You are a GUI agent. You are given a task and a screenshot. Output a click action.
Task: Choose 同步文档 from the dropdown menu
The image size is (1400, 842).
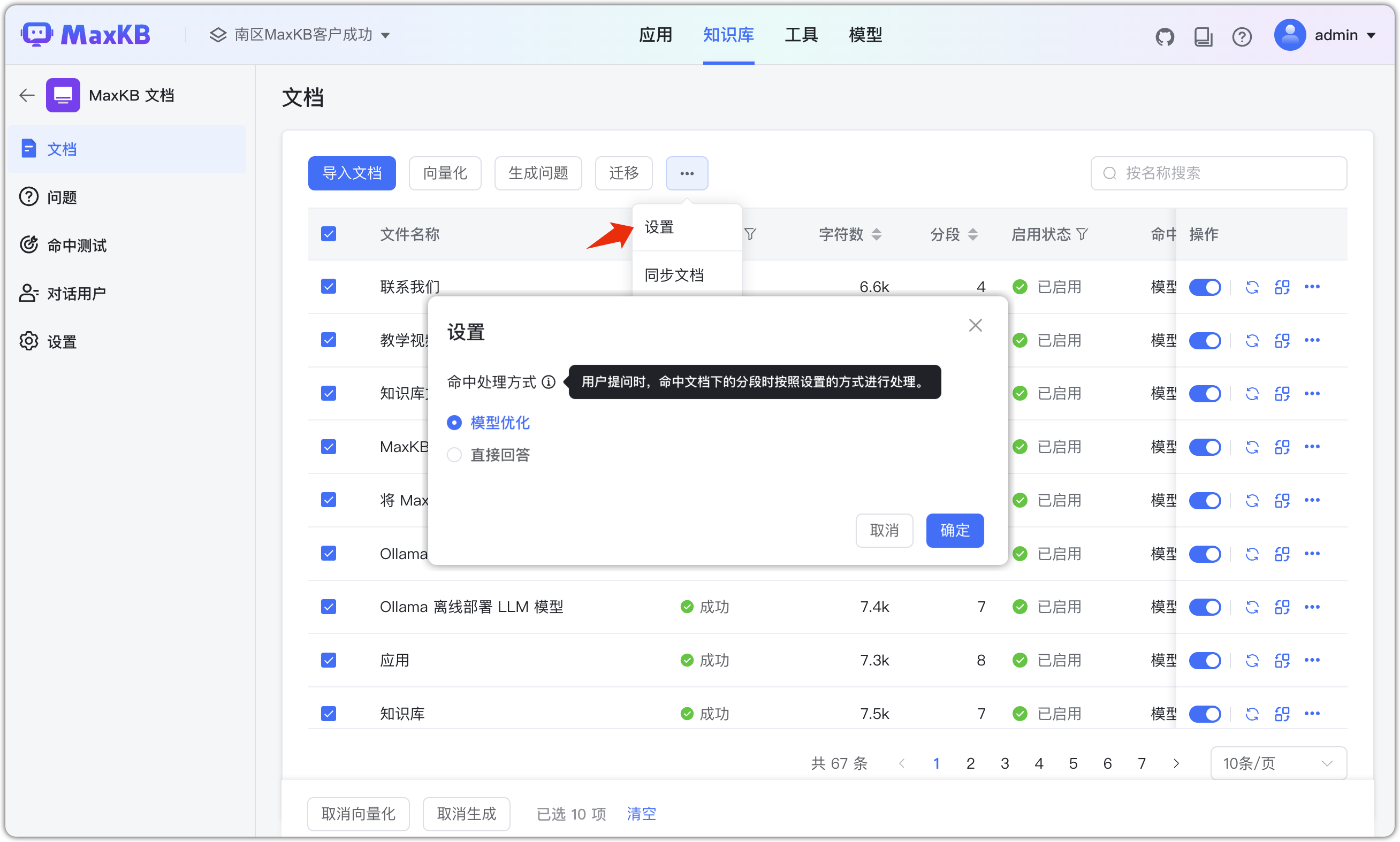pyautogui.click(x=687, y=275)
